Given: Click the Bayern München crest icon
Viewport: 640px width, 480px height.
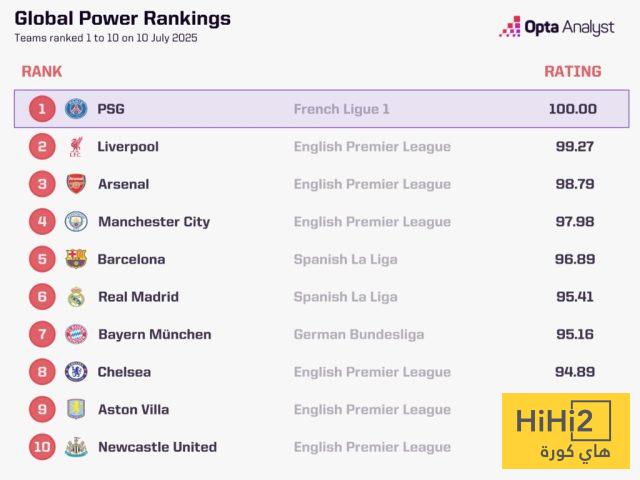Looking at the screenshot, I should pyautogui.click(x=76, y=334).
